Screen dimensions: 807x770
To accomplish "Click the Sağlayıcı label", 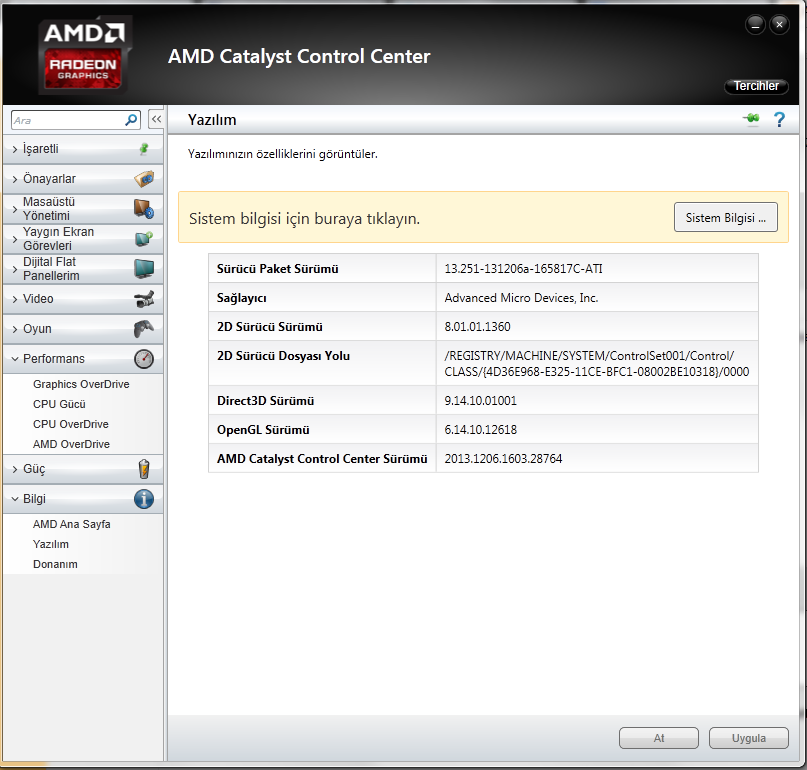I will point(241,298).
